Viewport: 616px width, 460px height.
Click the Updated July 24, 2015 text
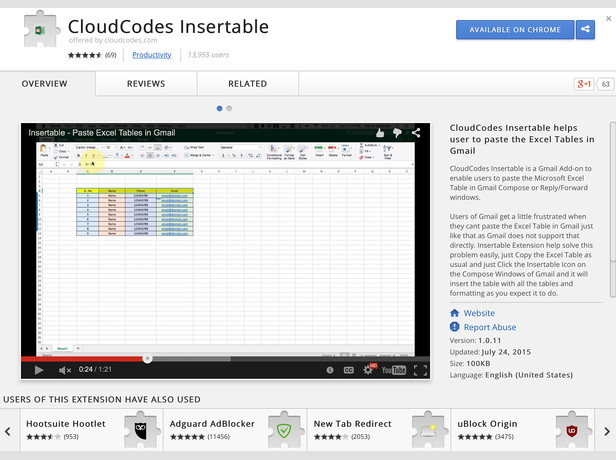coord(490,352)
